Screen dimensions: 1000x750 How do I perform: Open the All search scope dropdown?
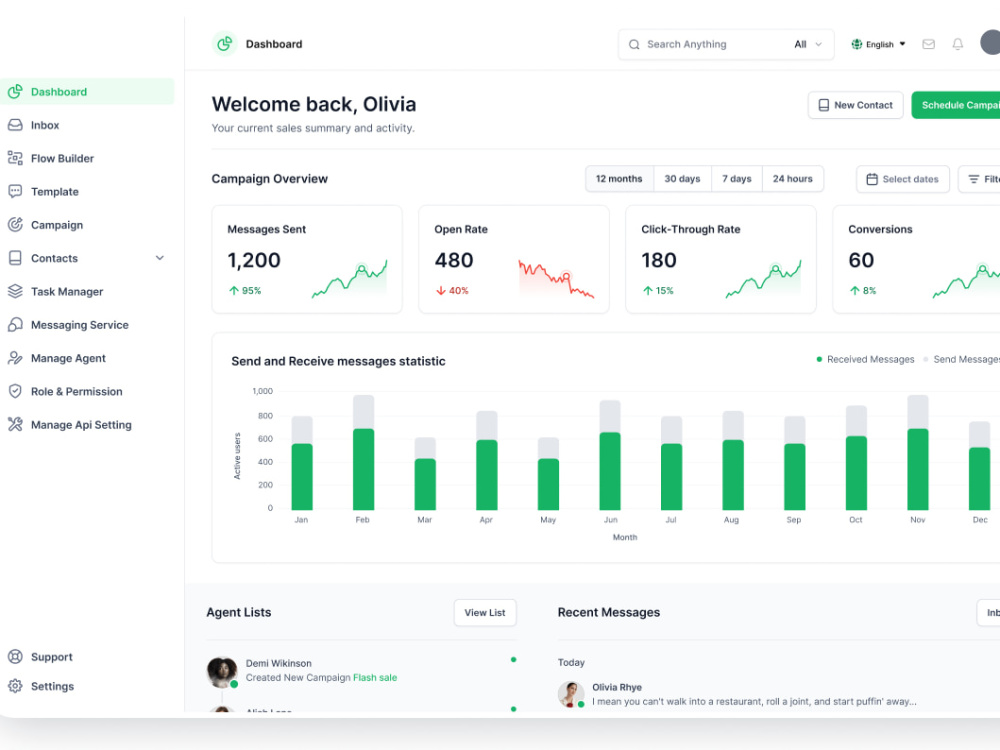pos(808,44)
